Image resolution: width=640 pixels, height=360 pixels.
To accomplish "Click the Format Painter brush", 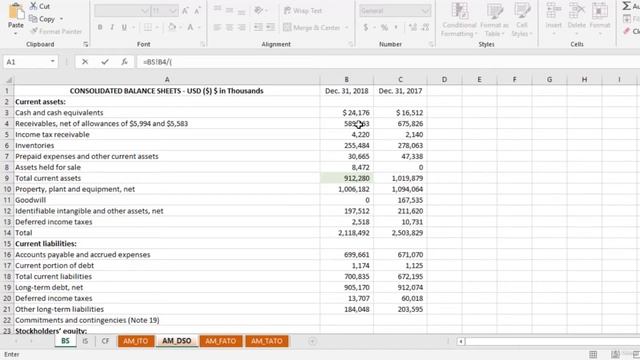I will click(34, 31).
